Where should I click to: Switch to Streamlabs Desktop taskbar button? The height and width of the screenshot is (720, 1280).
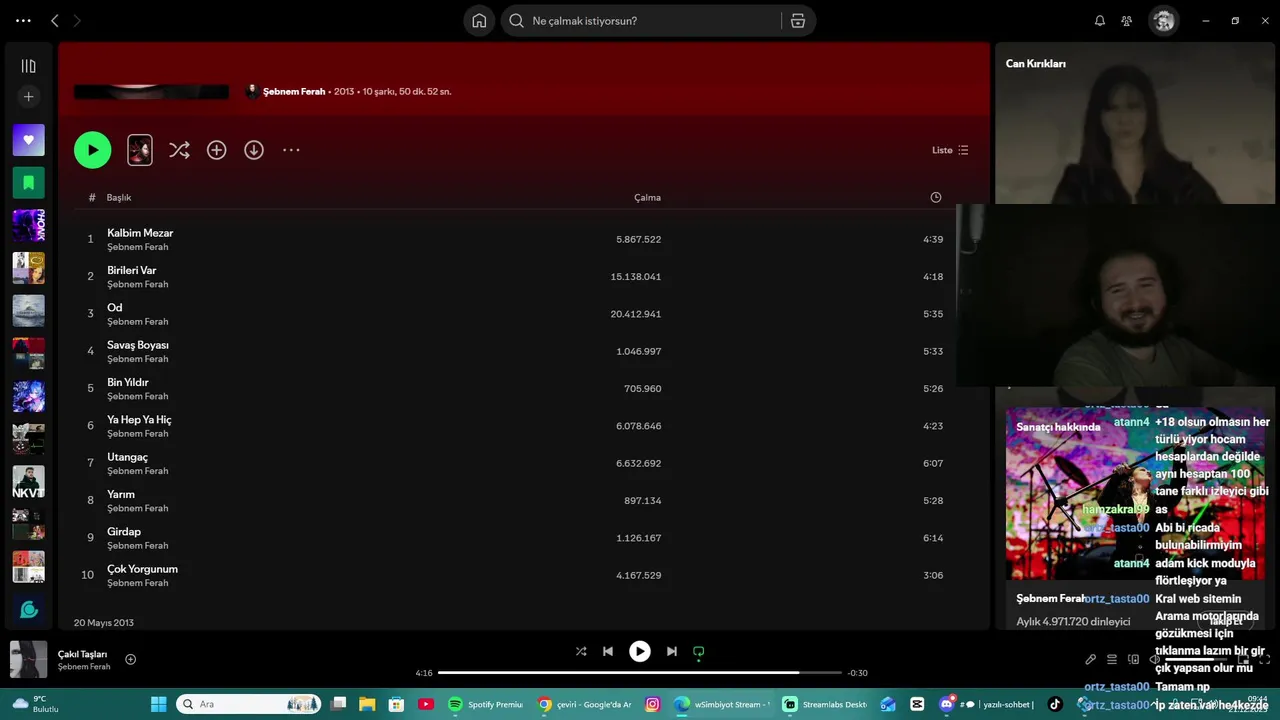click(825, 704)
